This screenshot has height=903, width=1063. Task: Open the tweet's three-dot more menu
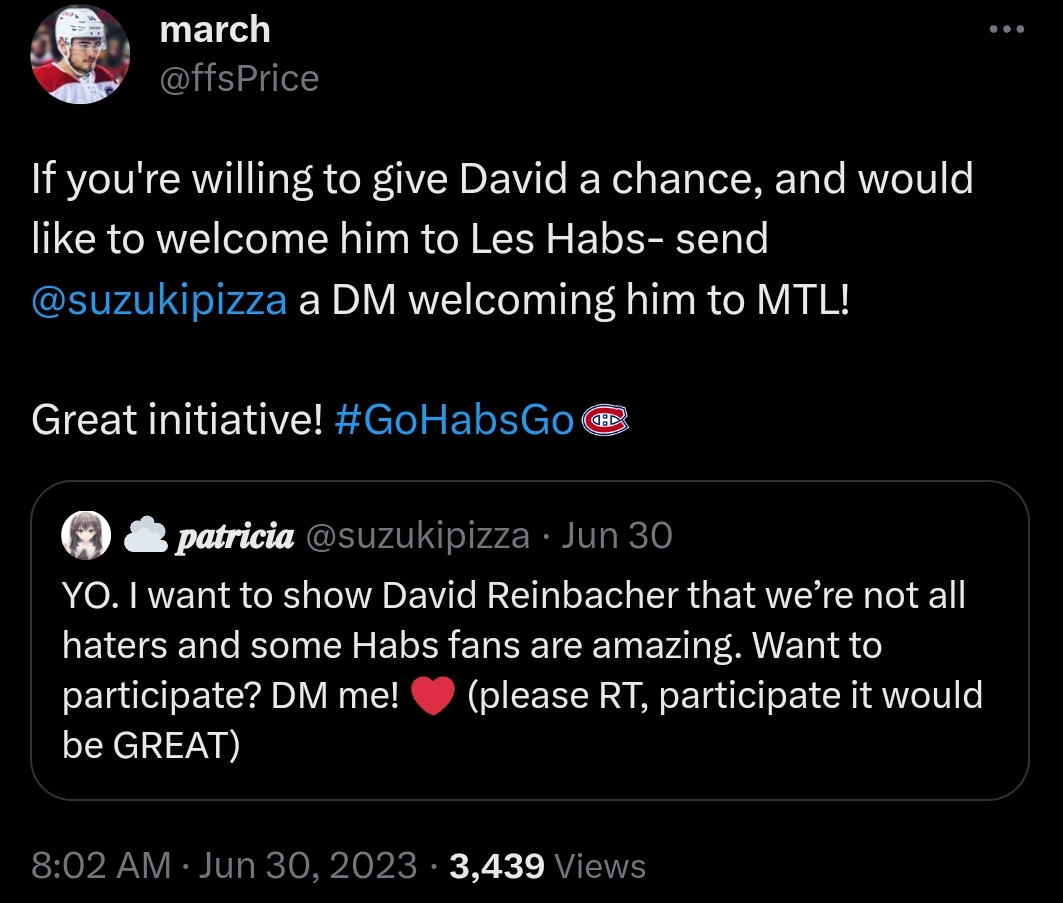click(1006, 29)
